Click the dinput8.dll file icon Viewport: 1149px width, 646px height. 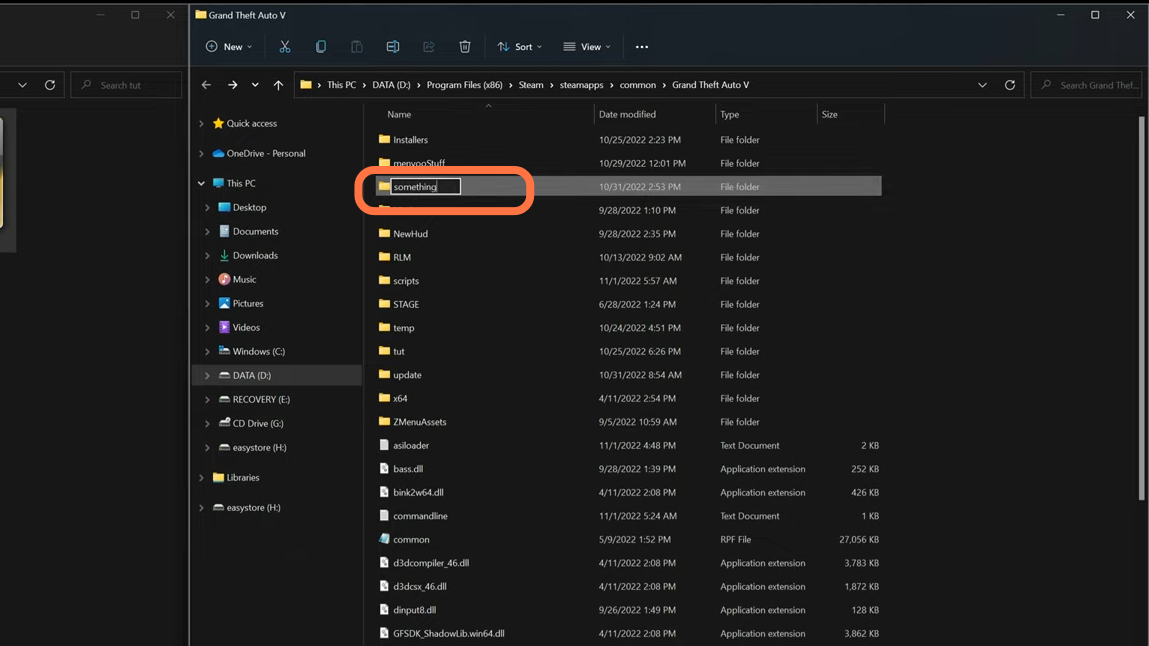(384, 609)
